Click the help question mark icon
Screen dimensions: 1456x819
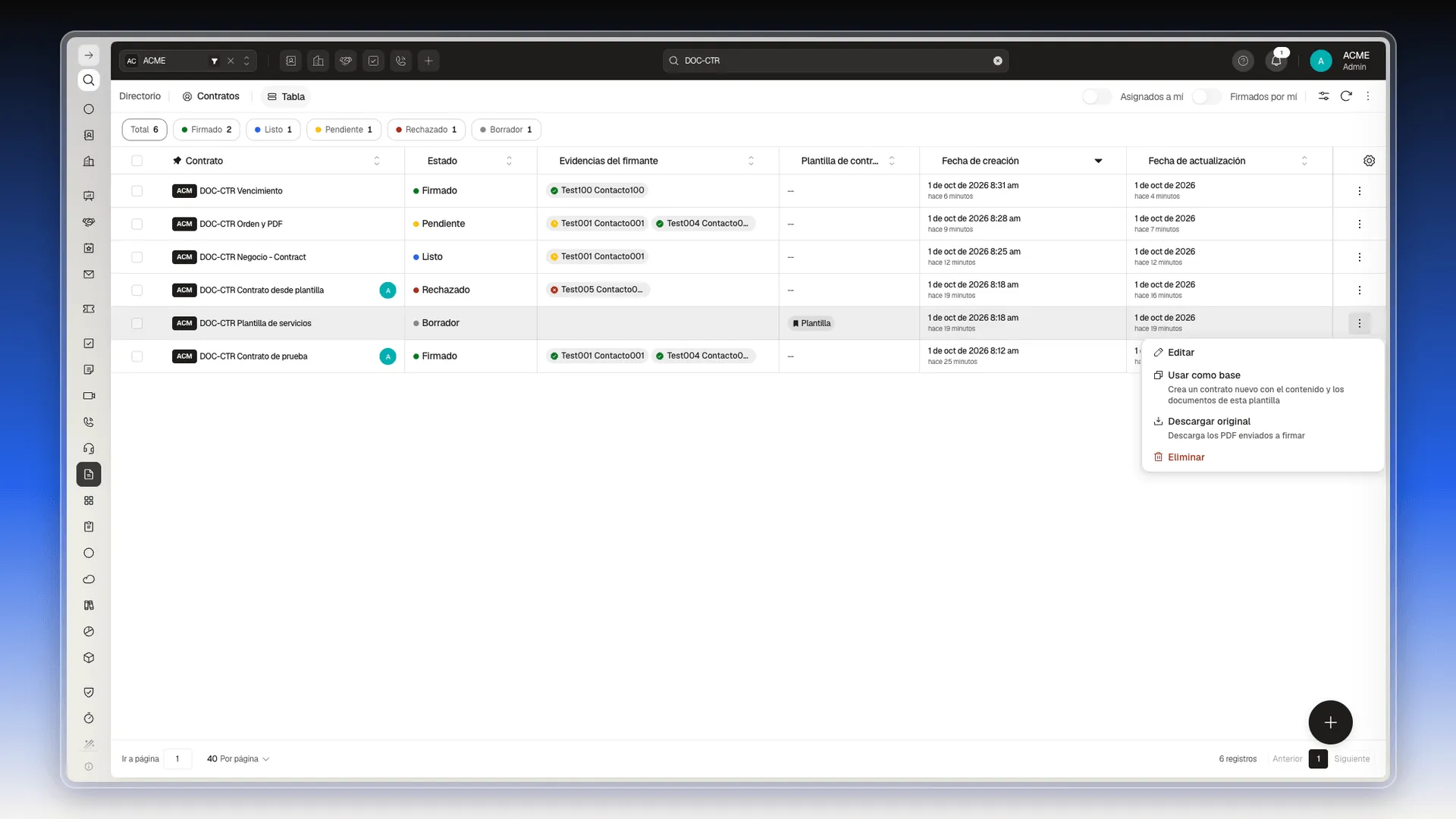tap(1243, 61)
